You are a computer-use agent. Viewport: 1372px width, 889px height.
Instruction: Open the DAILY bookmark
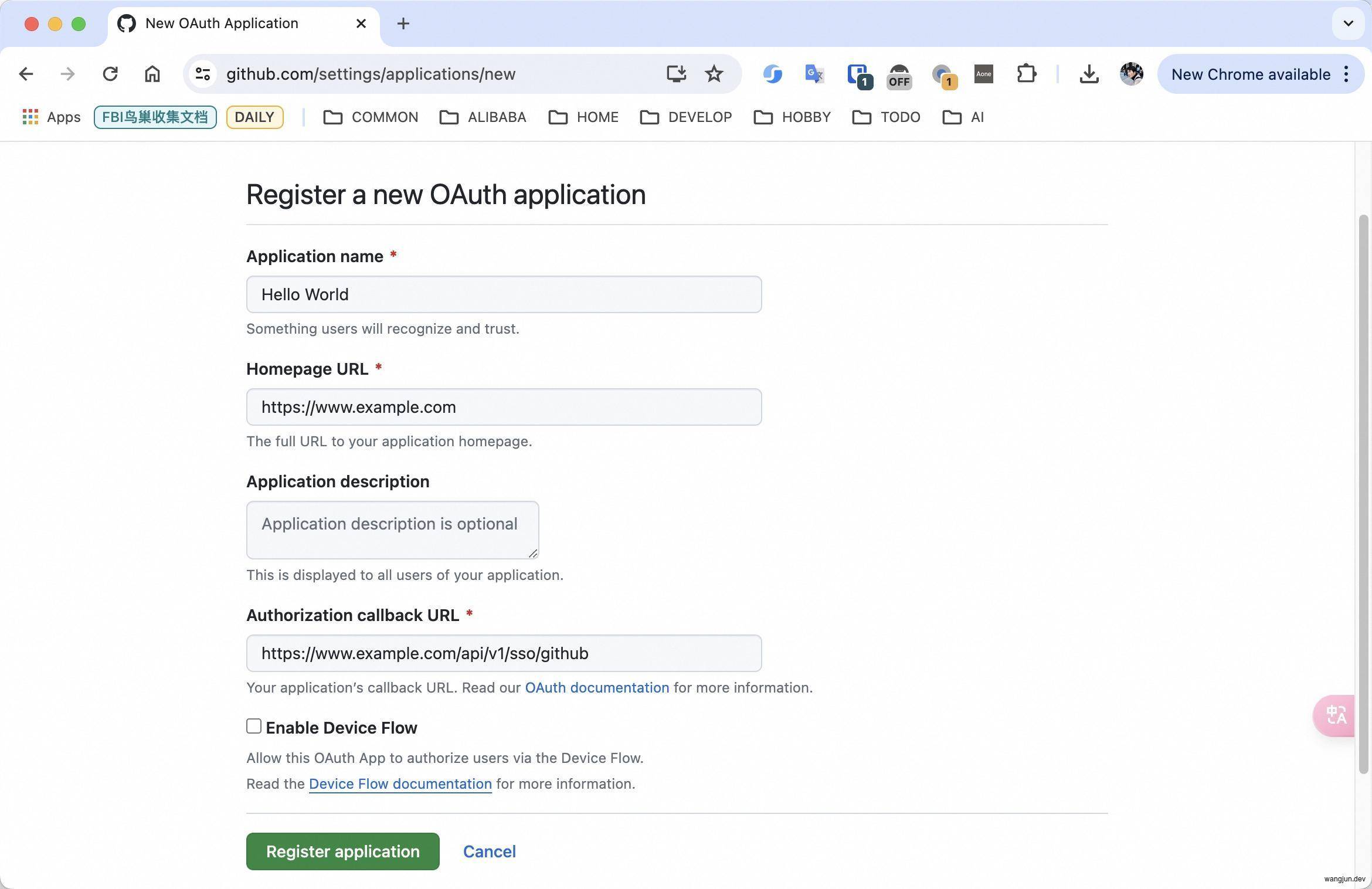point(254,117)
